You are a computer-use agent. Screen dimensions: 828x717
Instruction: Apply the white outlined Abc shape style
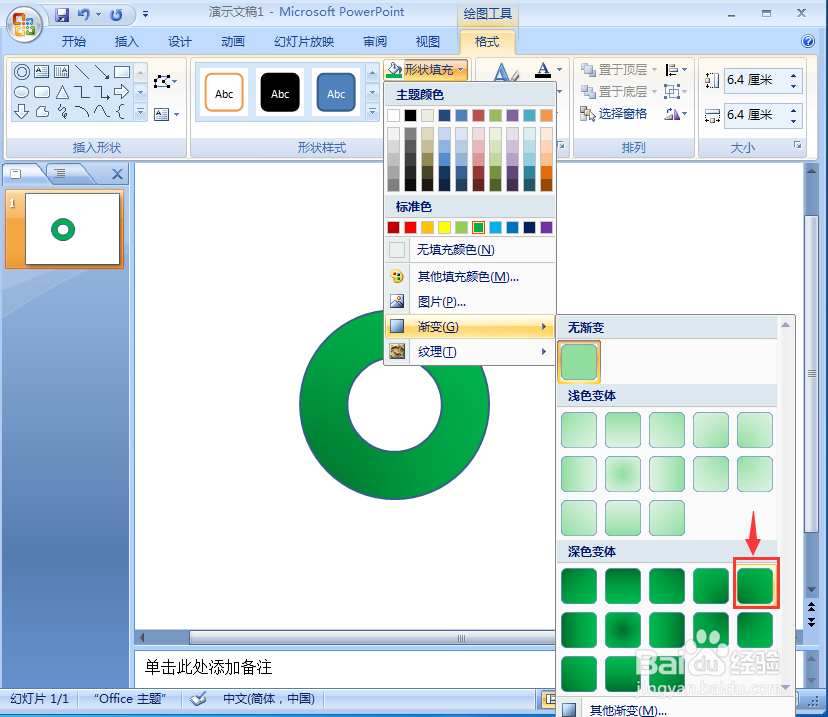[x=224, y=93]
